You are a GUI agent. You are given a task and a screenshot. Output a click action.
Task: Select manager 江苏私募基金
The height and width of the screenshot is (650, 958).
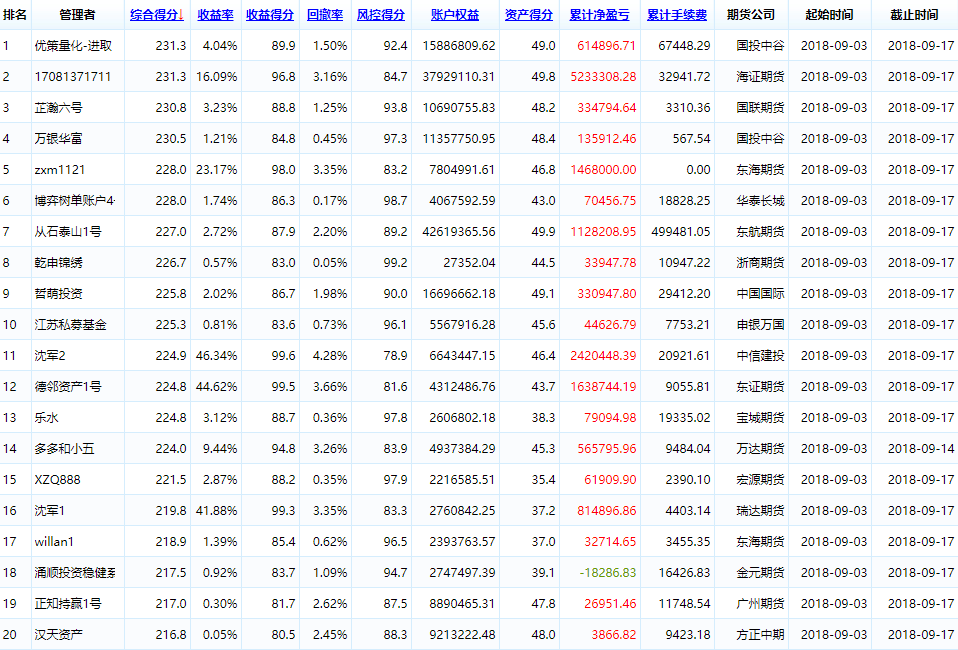click(70, 325)
